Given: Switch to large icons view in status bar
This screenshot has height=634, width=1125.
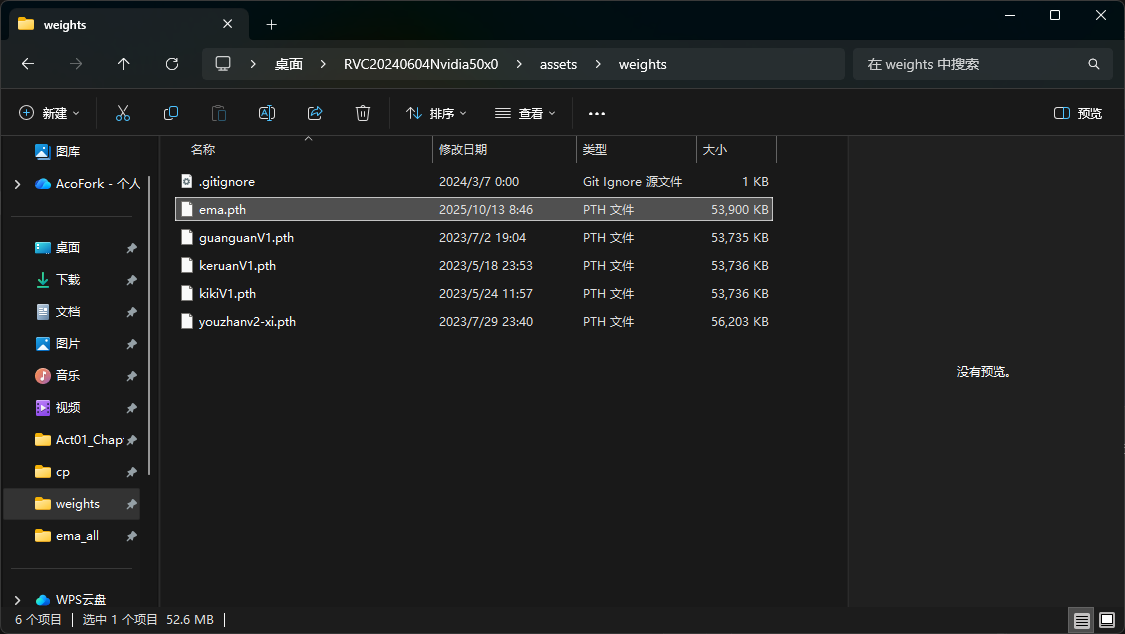Looking at the screenshot, I should [1107, 620].
